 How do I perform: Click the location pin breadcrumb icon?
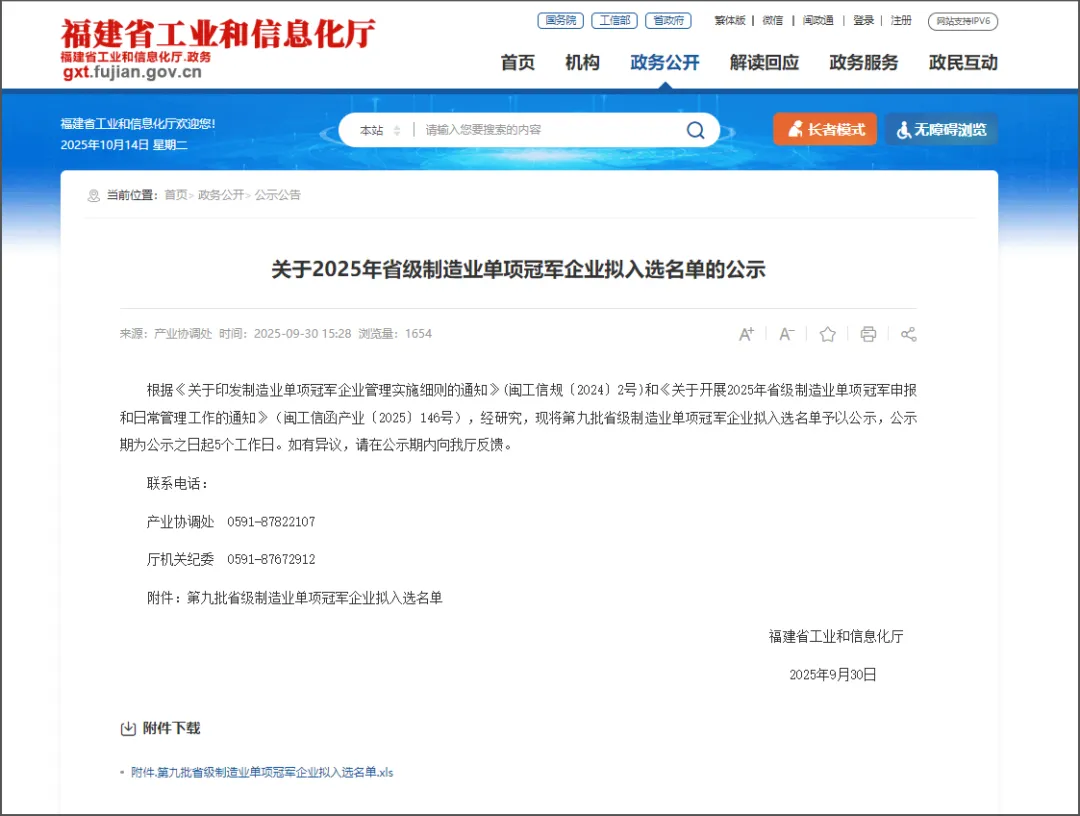[x=94, y=195]
